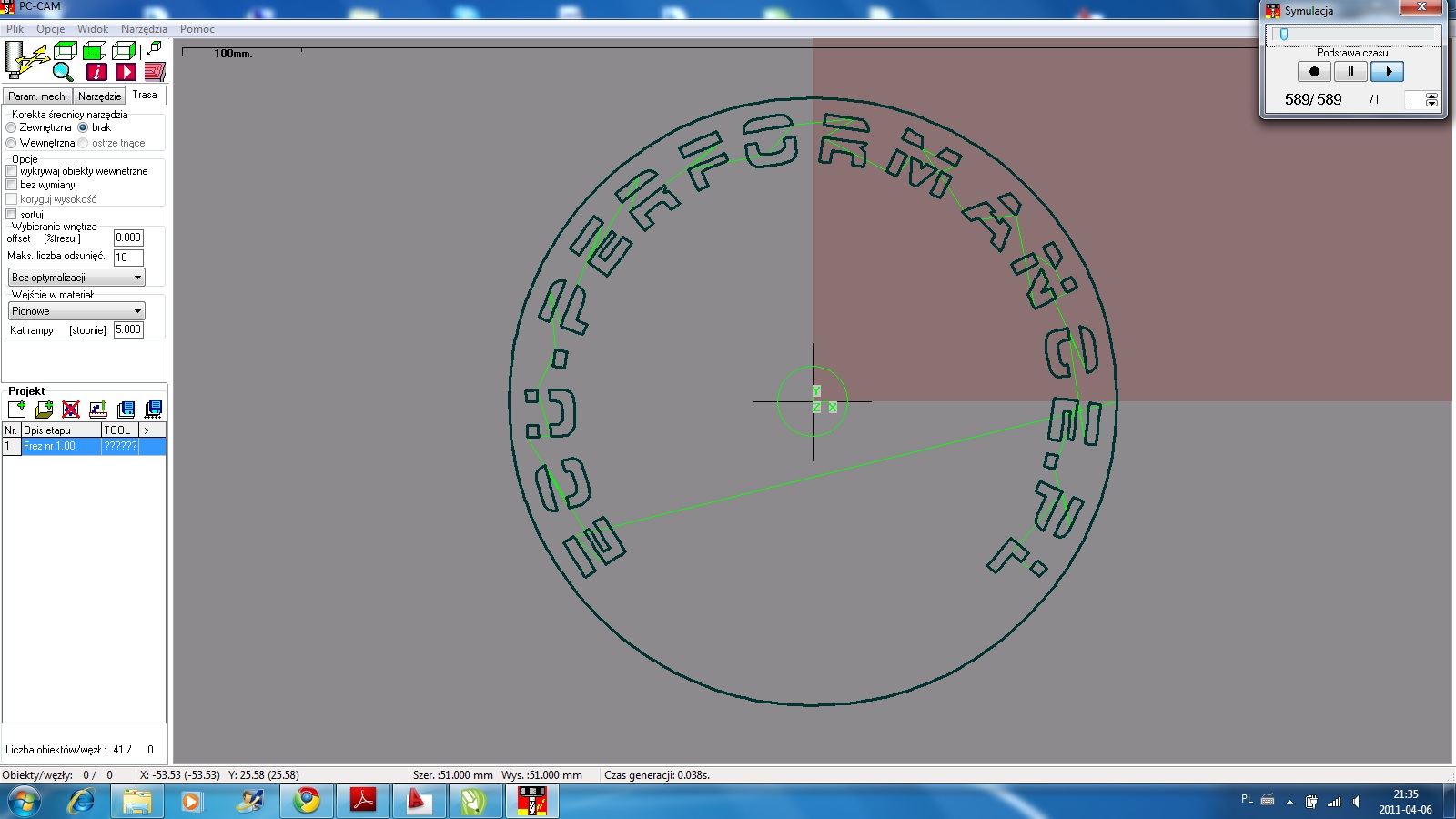
Task: Show hidden system tray icons arrow
Action: [x=1289, y=802]
